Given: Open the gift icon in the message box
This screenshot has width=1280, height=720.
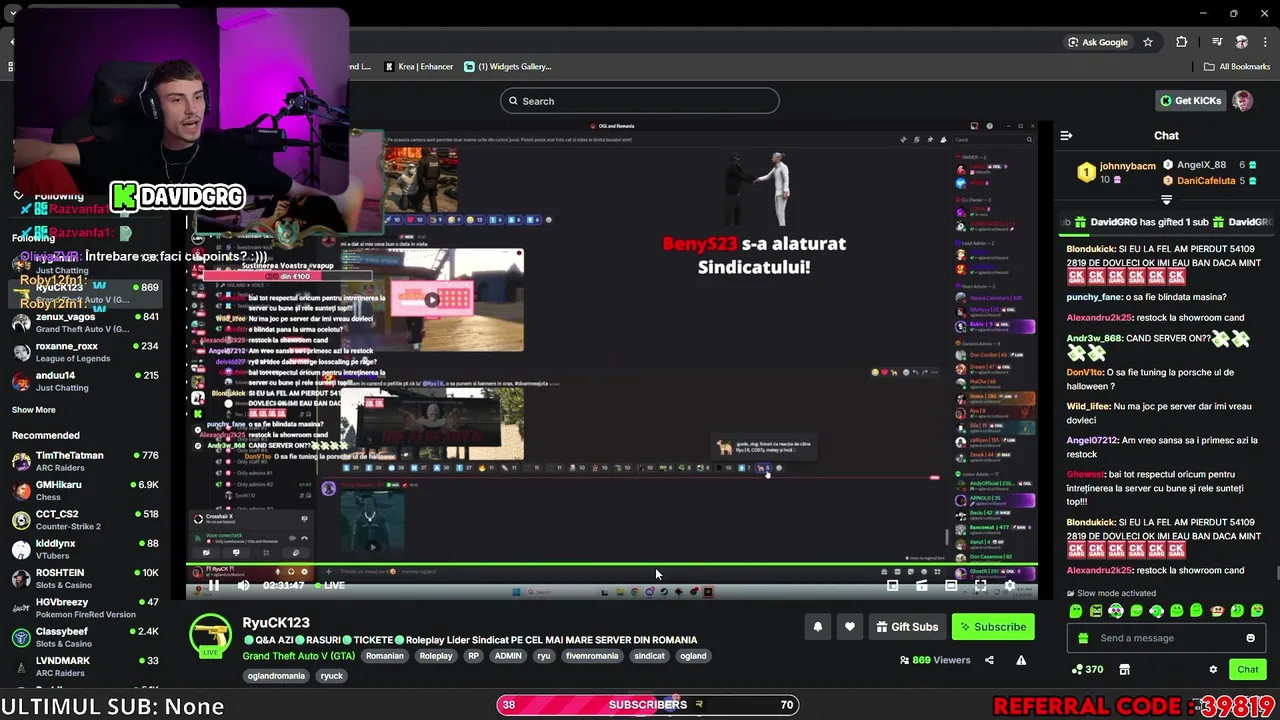Looking at the screenshot, I should pyautogui.click(x=1083, y=638).
